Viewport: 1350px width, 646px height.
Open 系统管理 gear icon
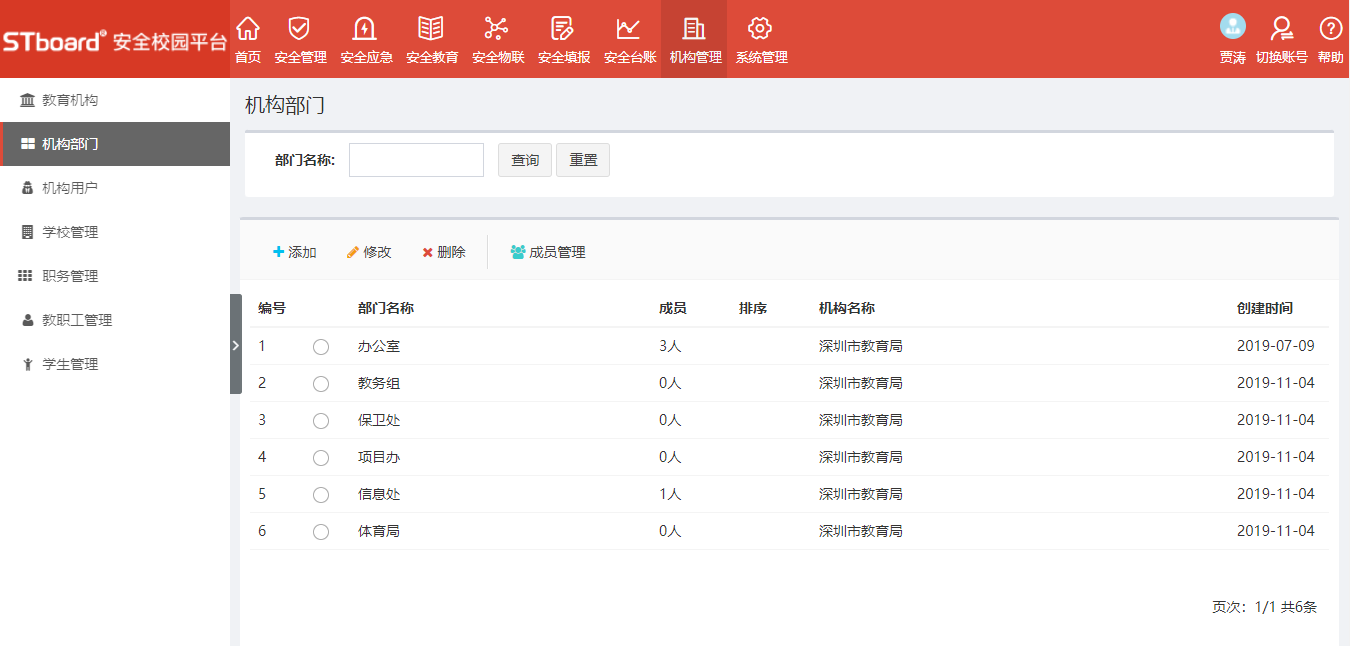pos(761,28)
